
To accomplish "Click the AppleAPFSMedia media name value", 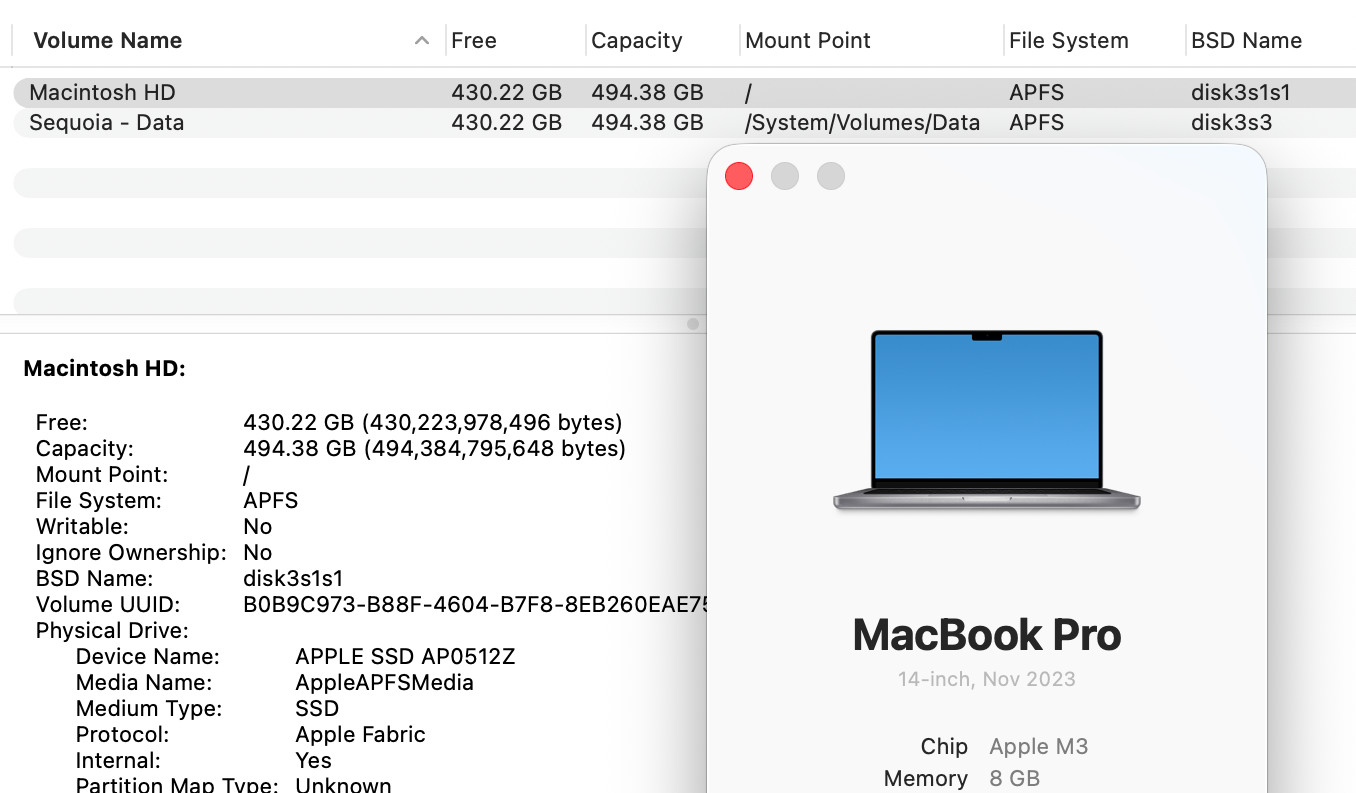I will click(384, 683).
